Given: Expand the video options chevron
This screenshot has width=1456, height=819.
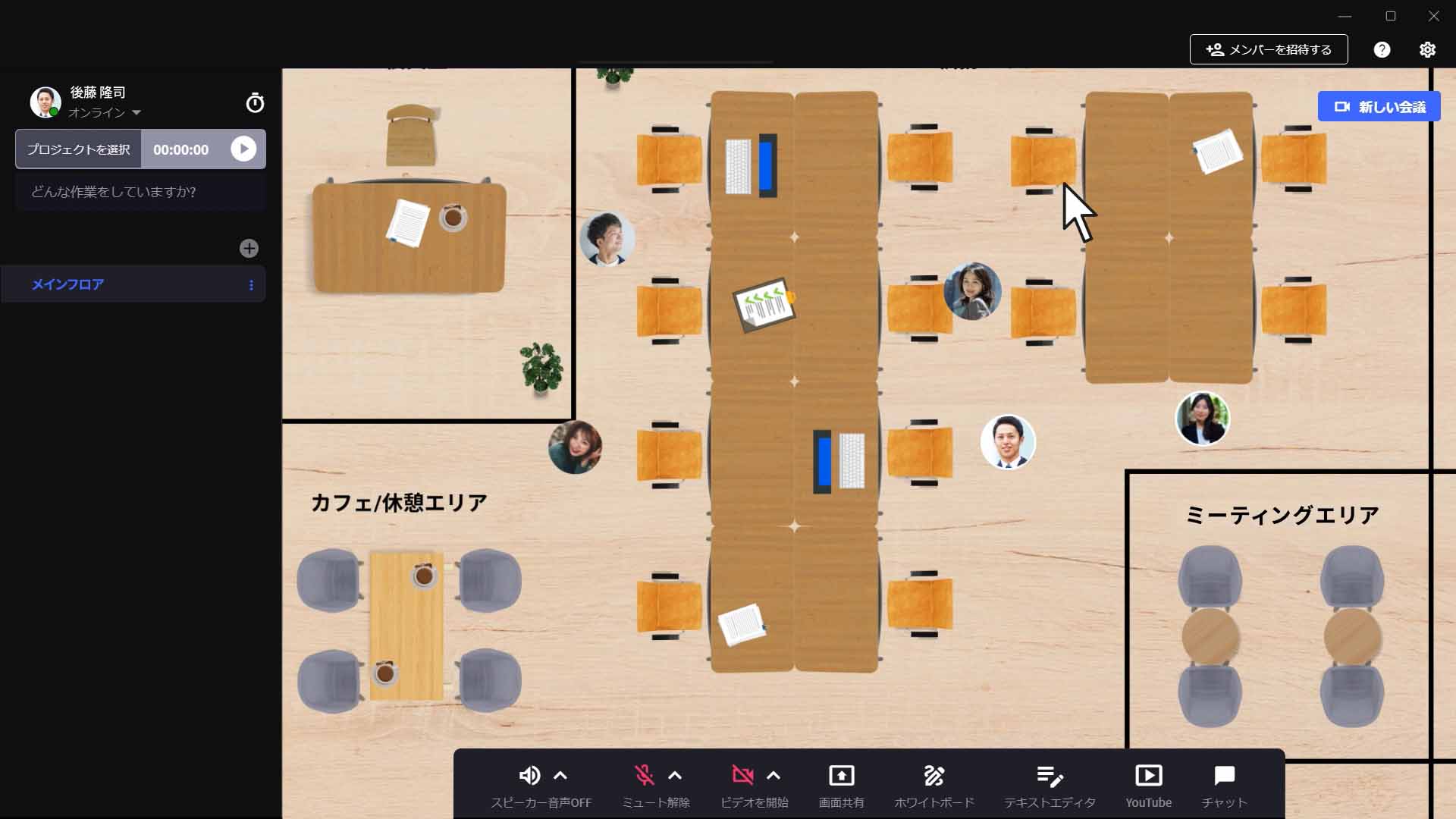Looking at the screenshot, I should (x=773, y=775).
